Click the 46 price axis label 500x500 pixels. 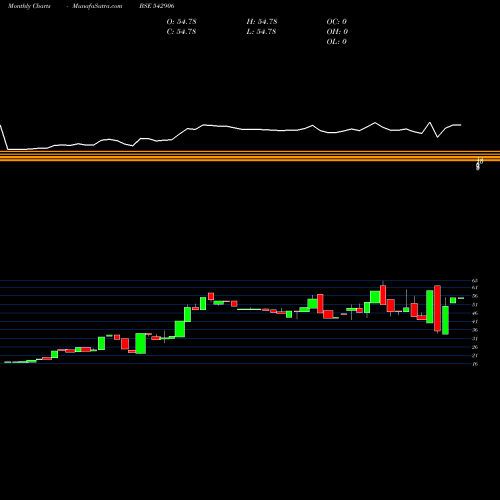pos(475,313)
